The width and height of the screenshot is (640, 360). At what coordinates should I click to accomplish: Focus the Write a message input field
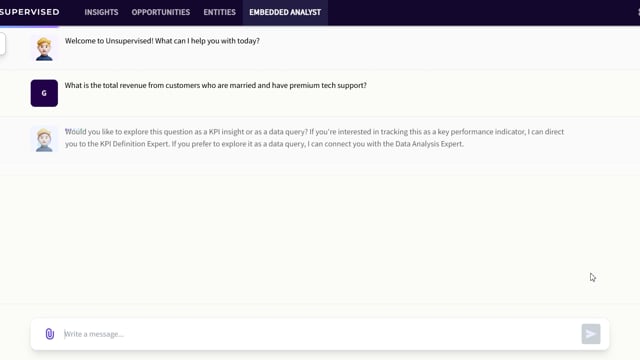coord(320,334)
